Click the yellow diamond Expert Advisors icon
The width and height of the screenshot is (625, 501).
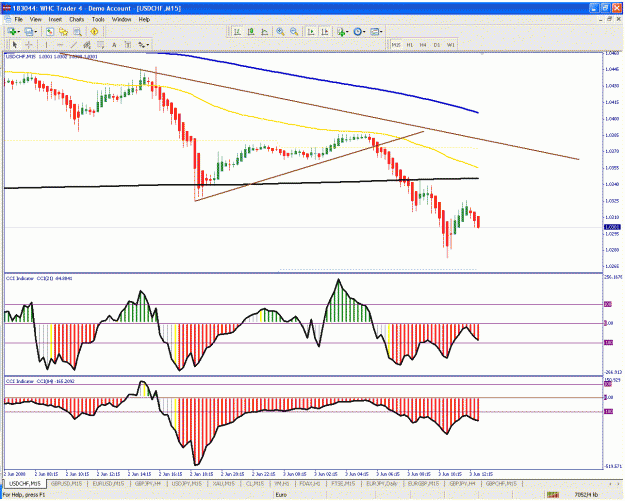click(94, 31)
